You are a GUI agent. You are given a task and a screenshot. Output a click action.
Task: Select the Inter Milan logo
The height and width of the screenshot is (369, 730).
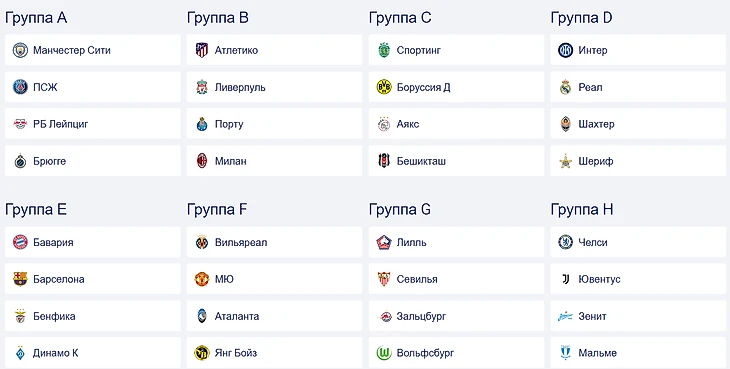pos(566,50)
